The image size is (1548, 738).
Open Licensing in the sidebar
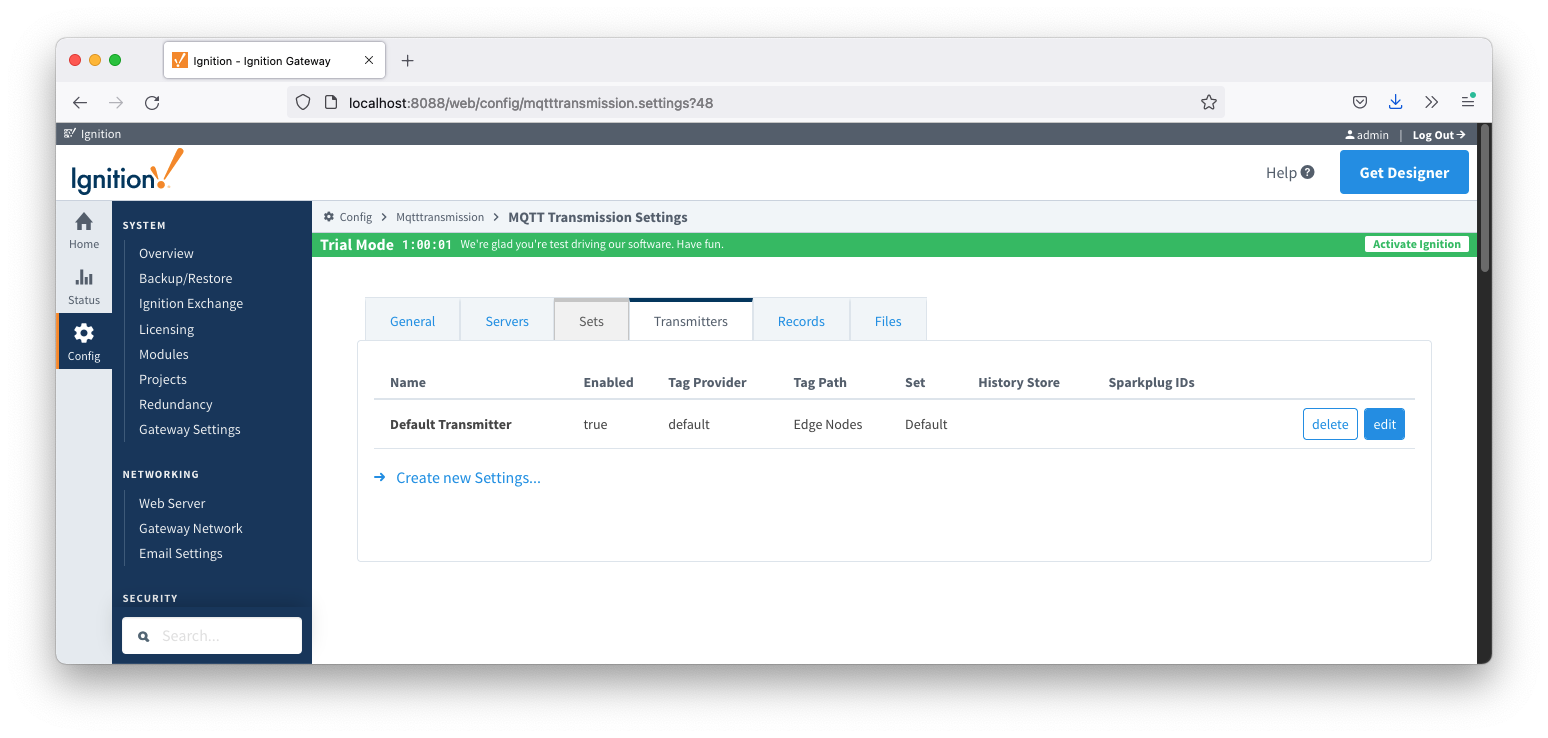pyautogui.click(x=166, y=329)
